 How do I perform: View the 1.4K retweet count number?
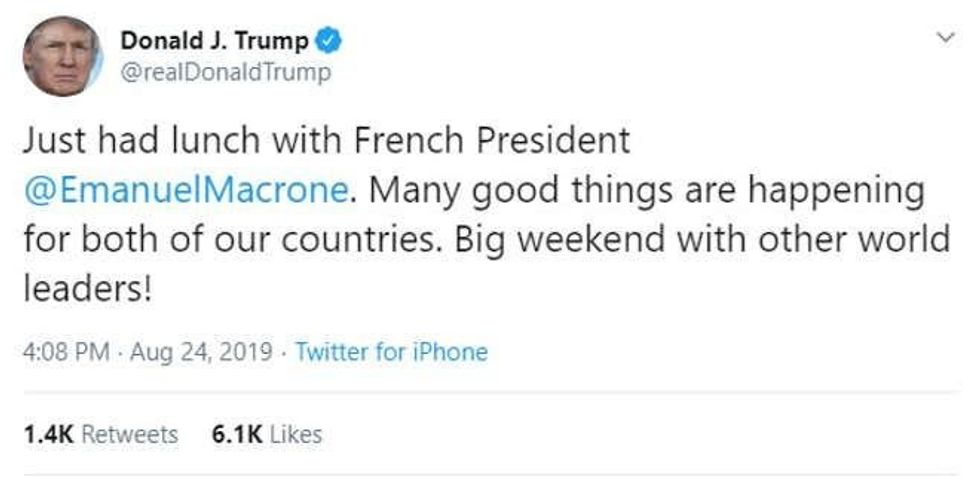click(x=46, y=434)
